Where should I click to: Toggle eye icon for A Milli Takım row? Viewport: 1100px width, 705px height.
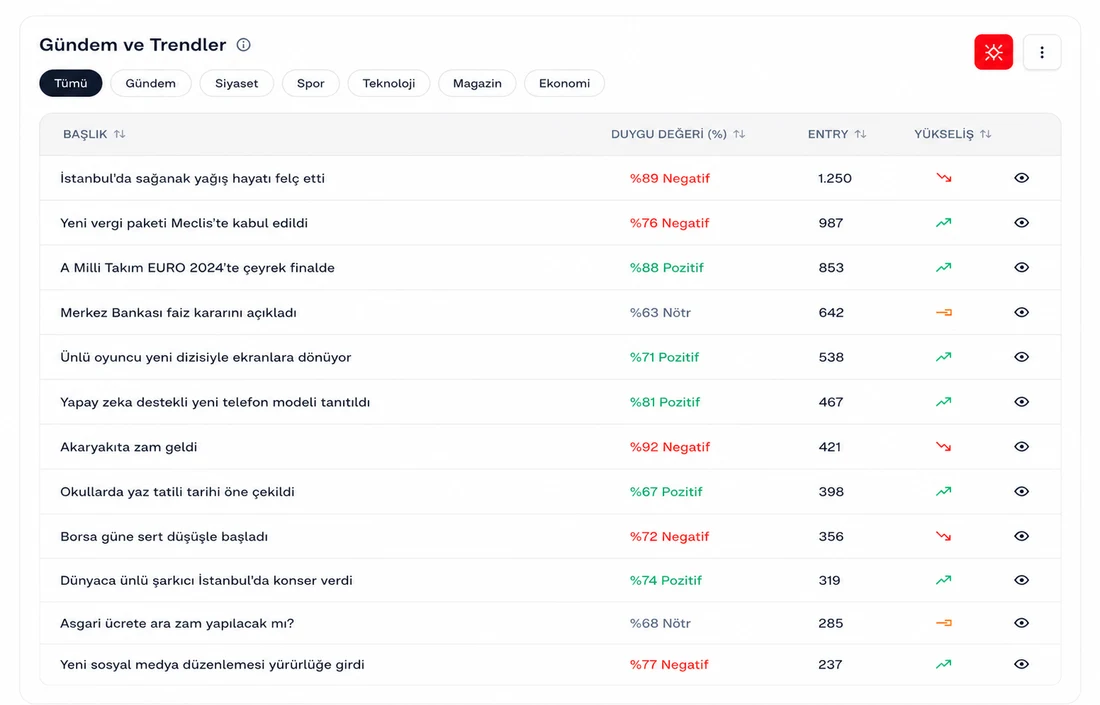[1021, 267]
